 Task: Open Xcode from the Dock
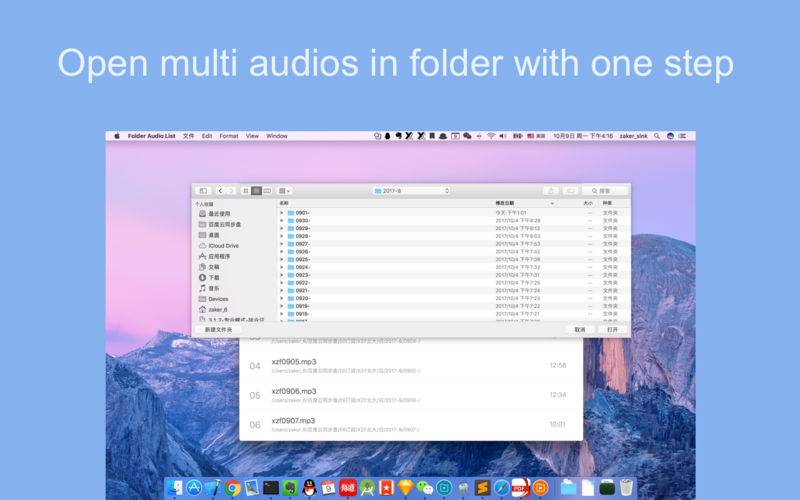[x=213, y=488]
